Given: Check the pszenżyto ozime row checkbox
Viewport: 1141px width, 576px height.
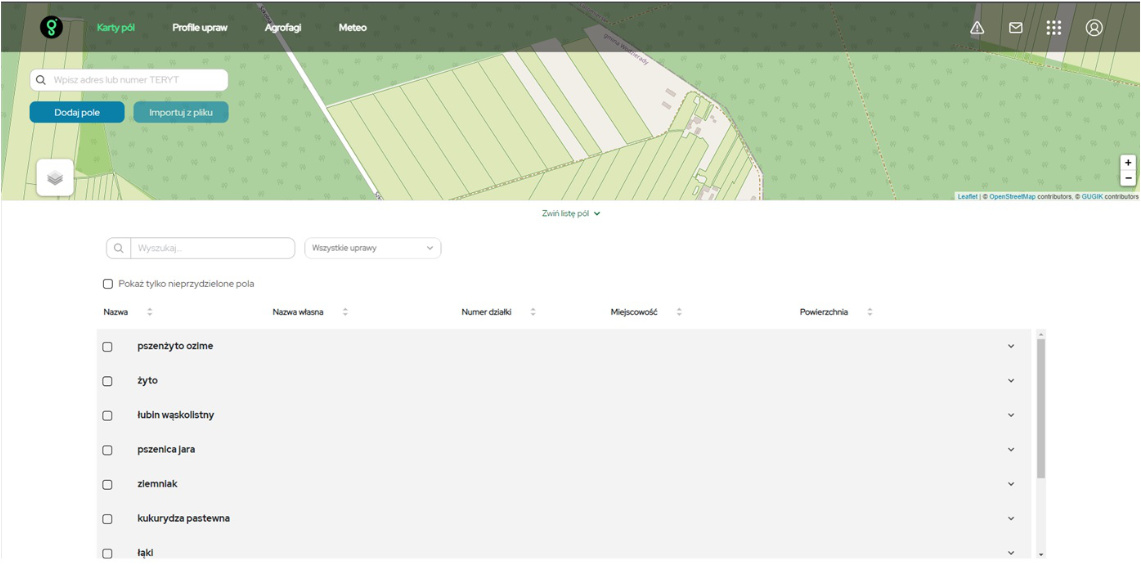Looking at the screenshot, I should click(x=108, y=347).
